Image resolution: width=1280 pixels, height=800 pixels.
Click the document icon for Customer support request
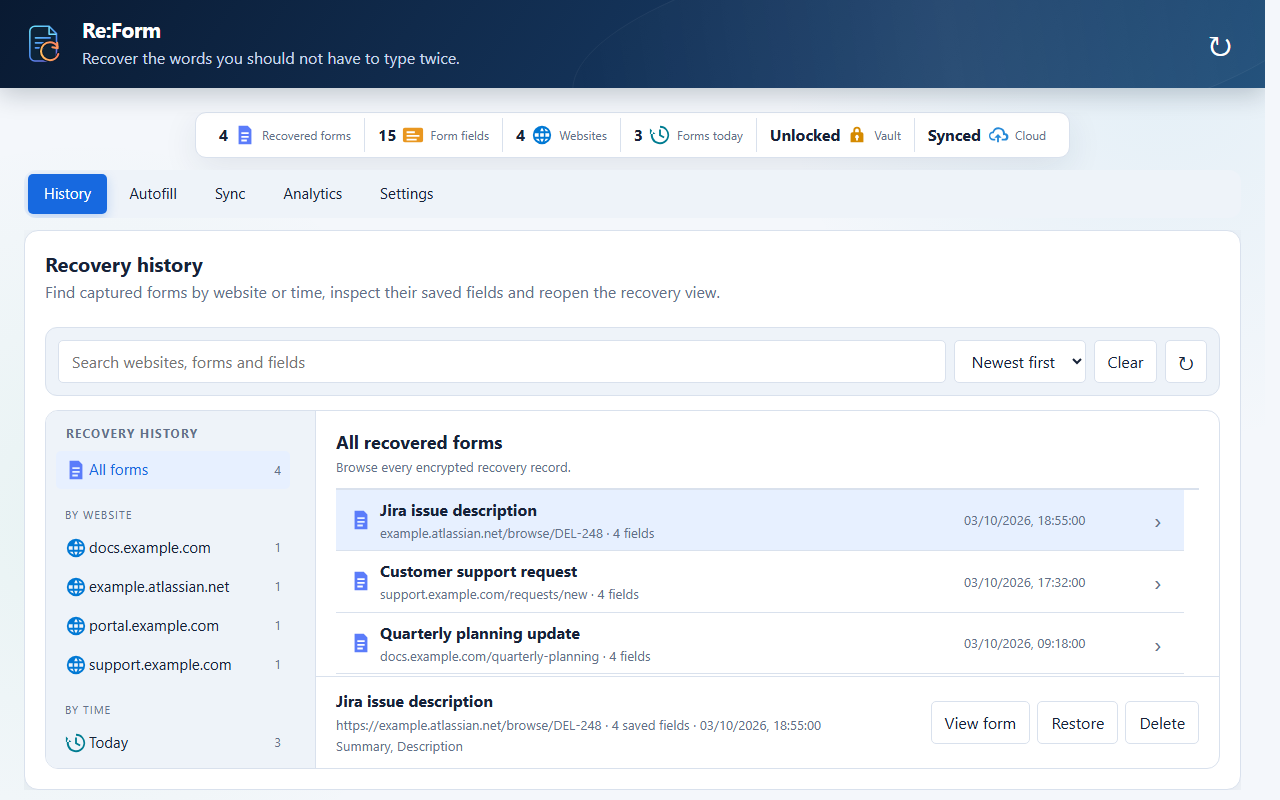[x=361, y=581]
